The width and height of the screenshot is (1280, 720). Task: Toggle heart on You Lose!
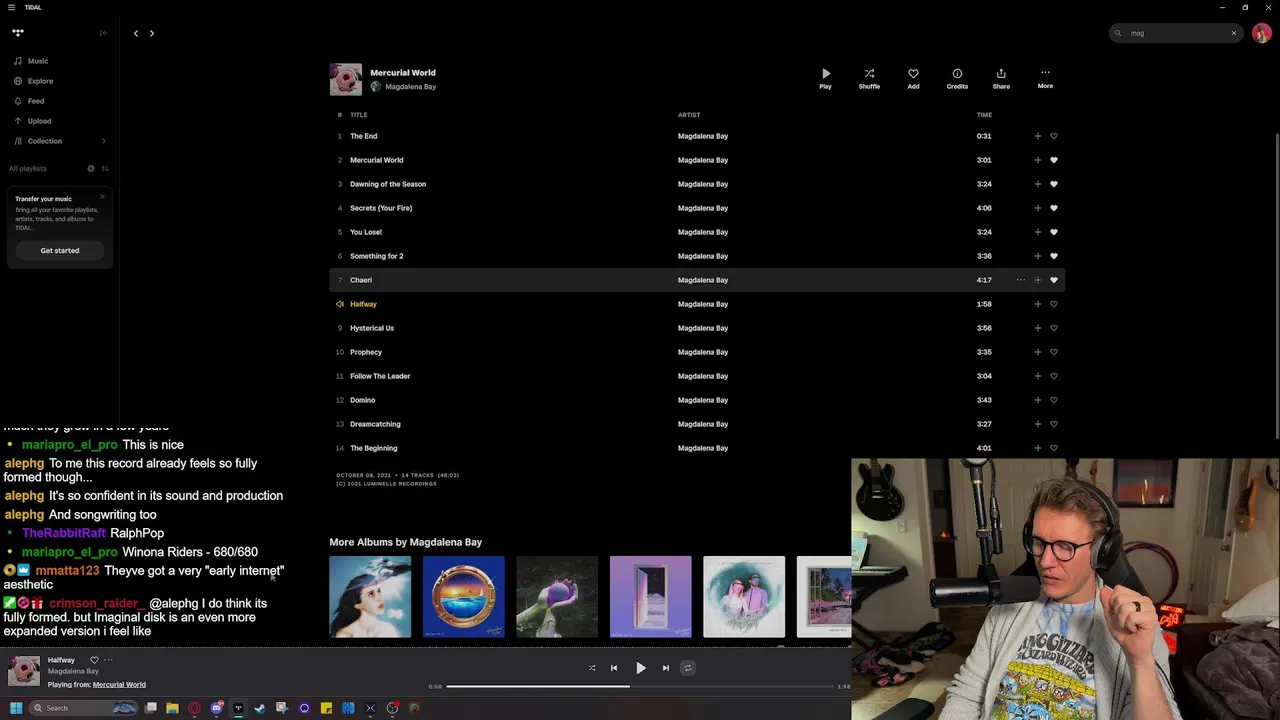[1053, 232]
